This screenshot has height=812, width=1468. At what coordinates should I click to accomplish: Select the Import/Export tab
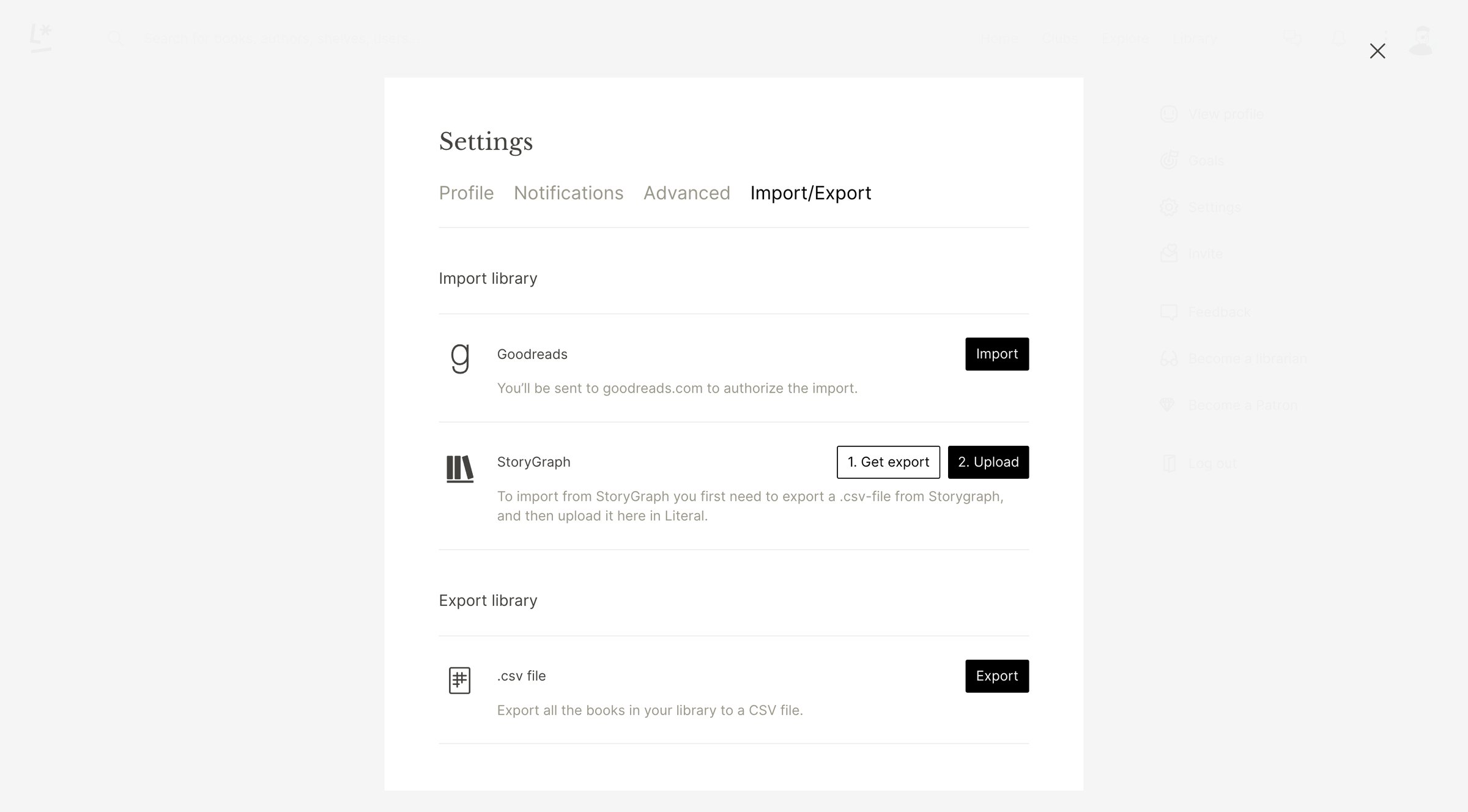[810, 193]
